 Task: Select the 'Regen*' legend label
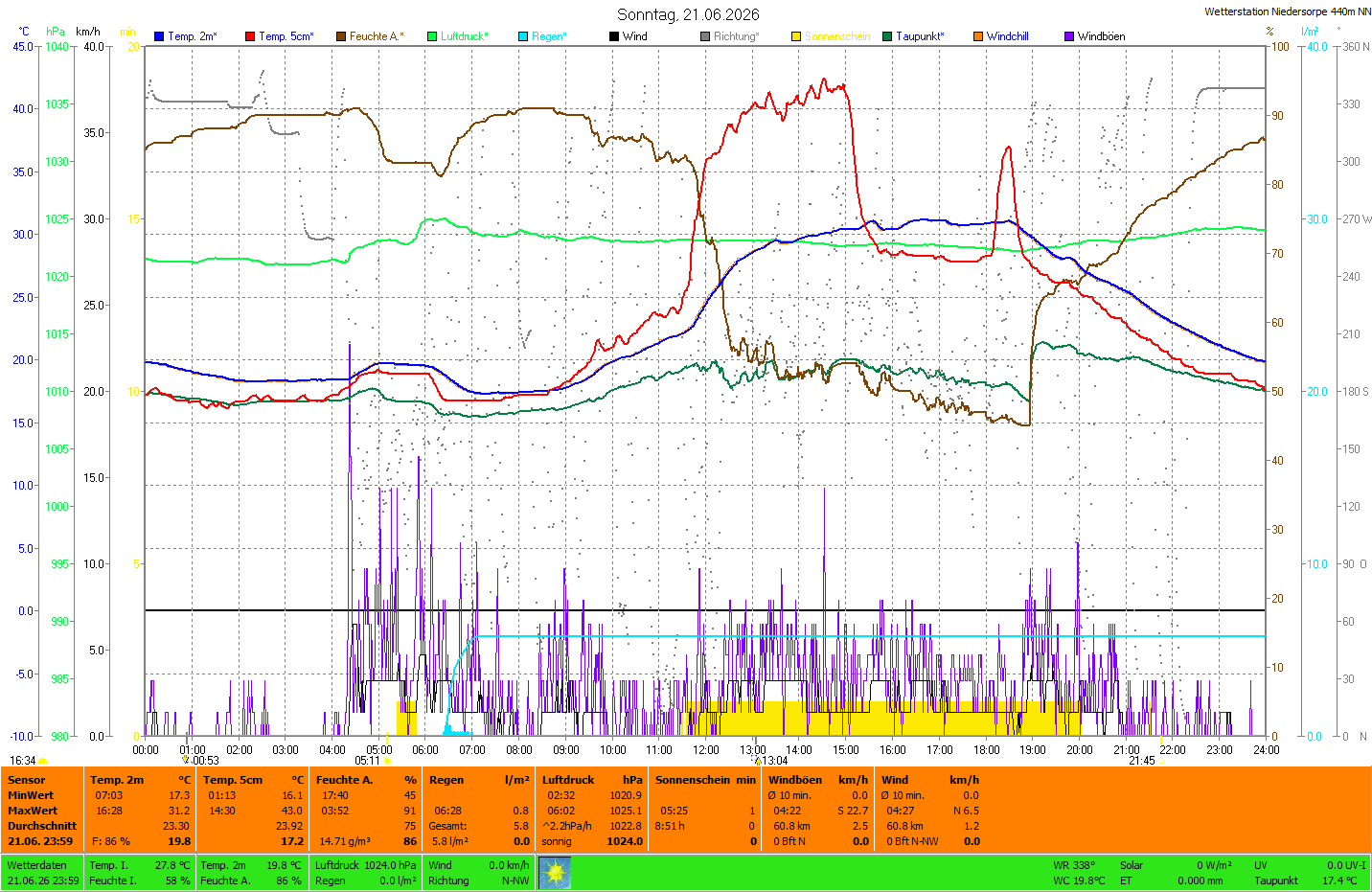click(x=550, y=36)
